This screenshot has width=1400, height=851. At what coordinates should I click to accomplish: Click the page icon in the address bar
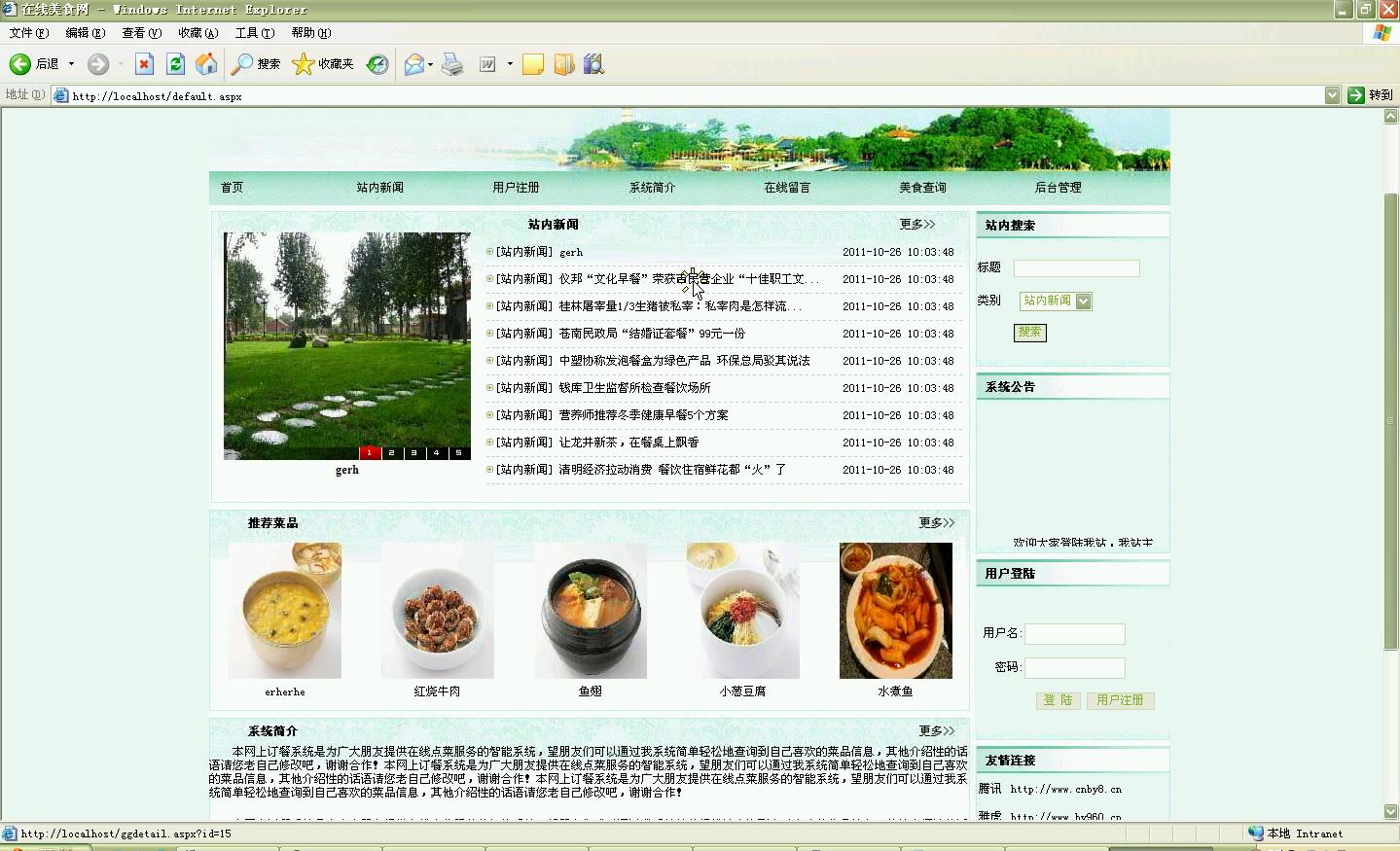[60, 95]
